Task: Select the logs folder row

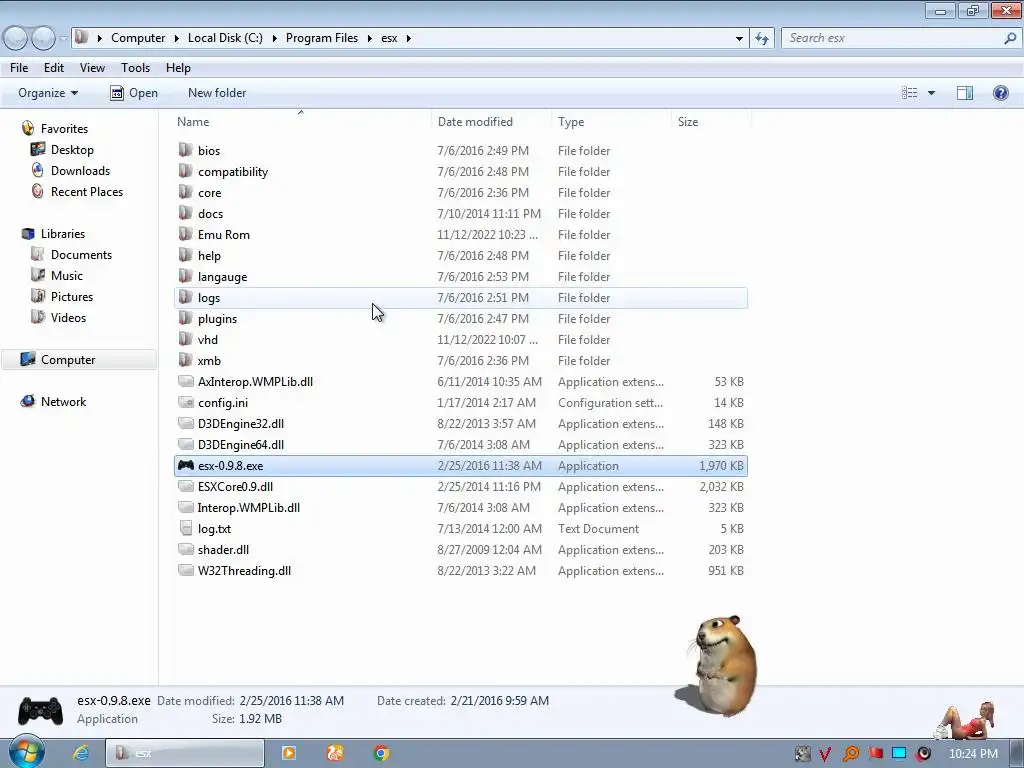Action: point(461,298)
